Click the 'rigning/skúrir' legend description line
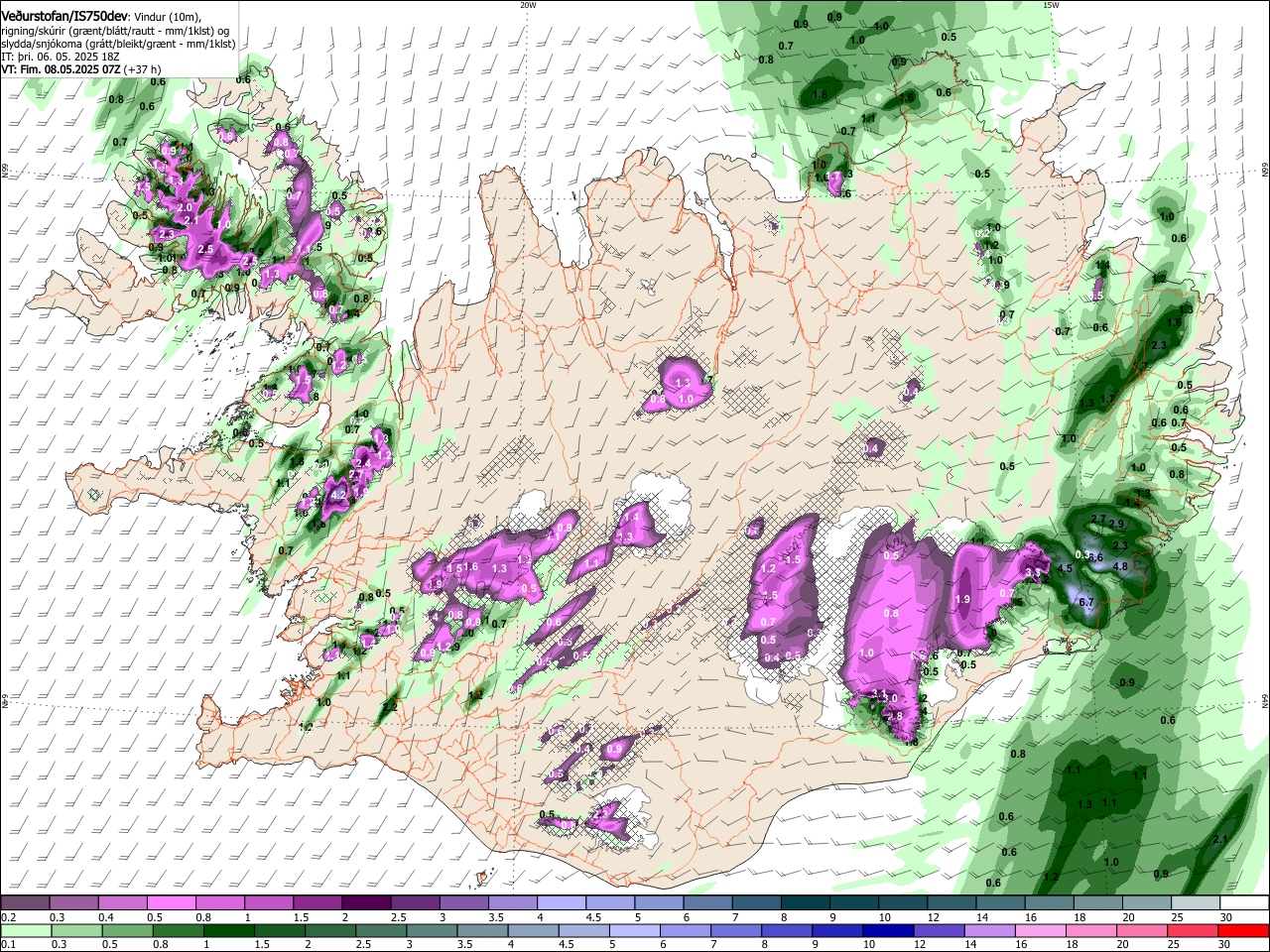This screenshot has width=1270, height=952. point(115,31)
